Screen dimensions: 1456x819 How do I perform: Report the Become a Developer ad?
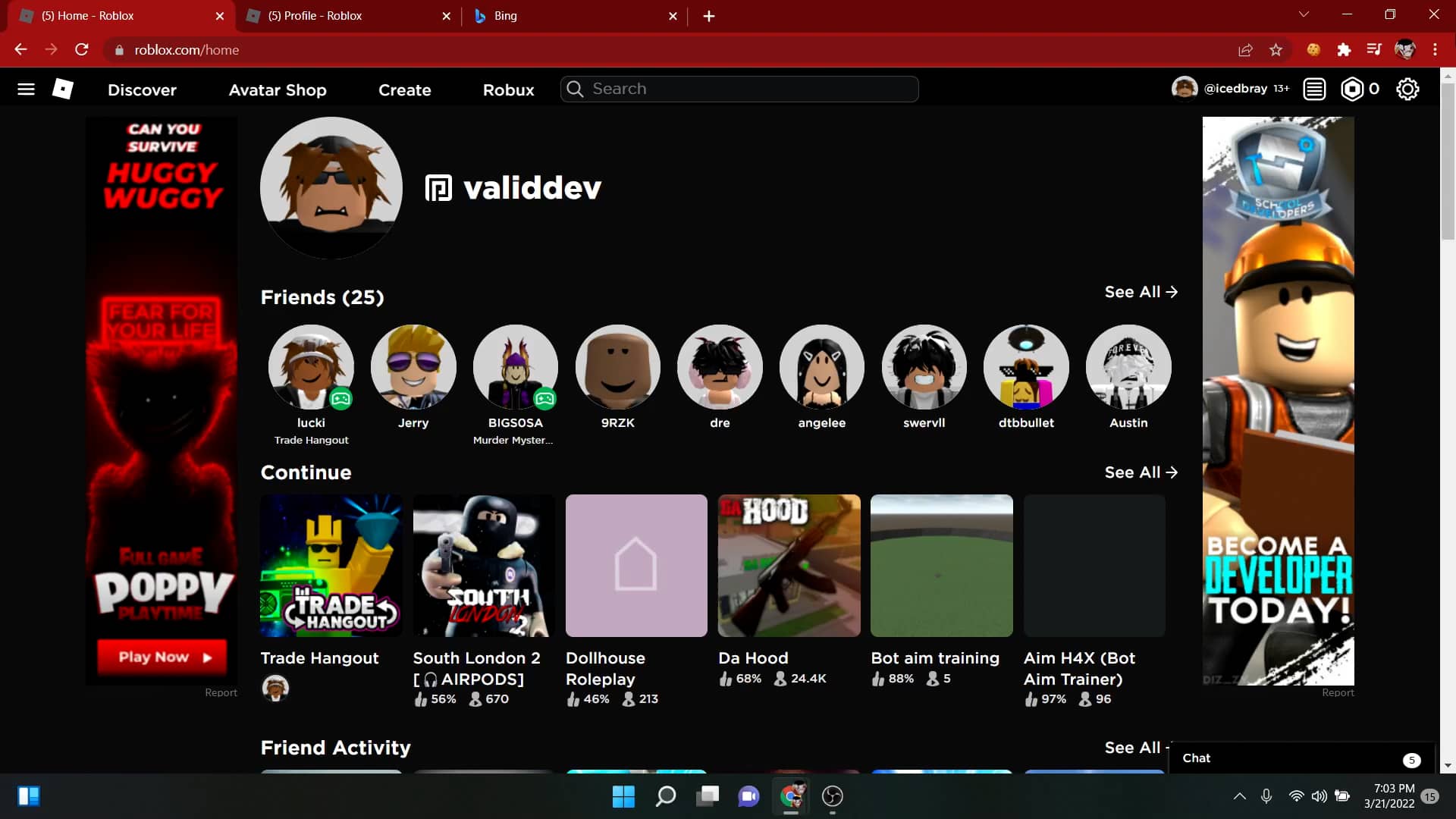(1338, 693)
